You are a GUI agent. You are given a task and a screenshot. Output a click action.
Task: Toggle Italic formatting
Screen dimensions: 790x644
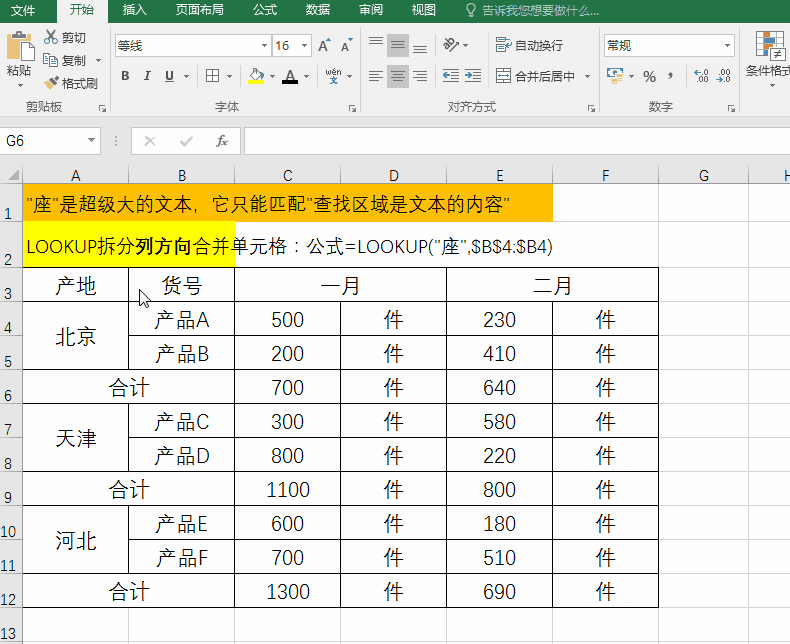point(147,76)
